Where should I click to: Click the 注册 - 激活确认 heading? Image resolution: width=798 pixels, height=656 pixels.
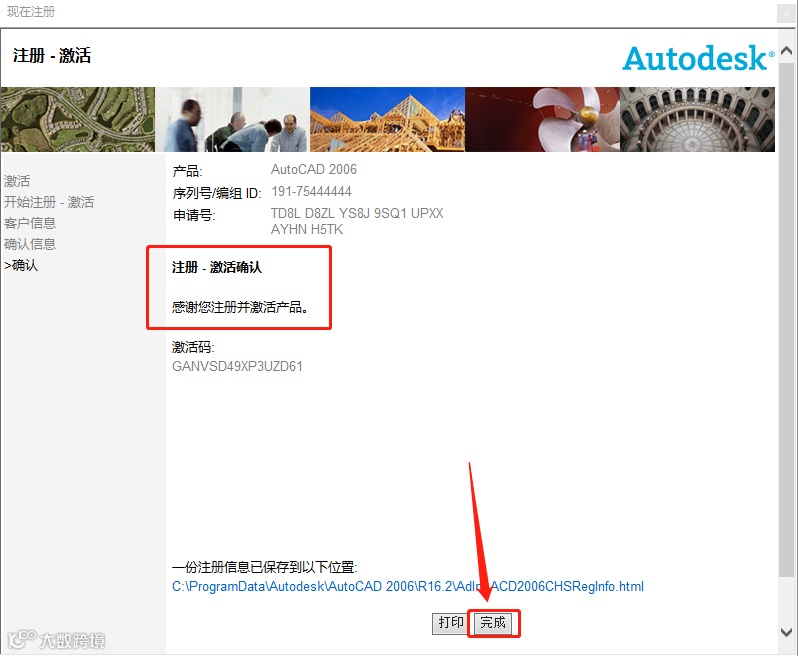click(217, 267)
